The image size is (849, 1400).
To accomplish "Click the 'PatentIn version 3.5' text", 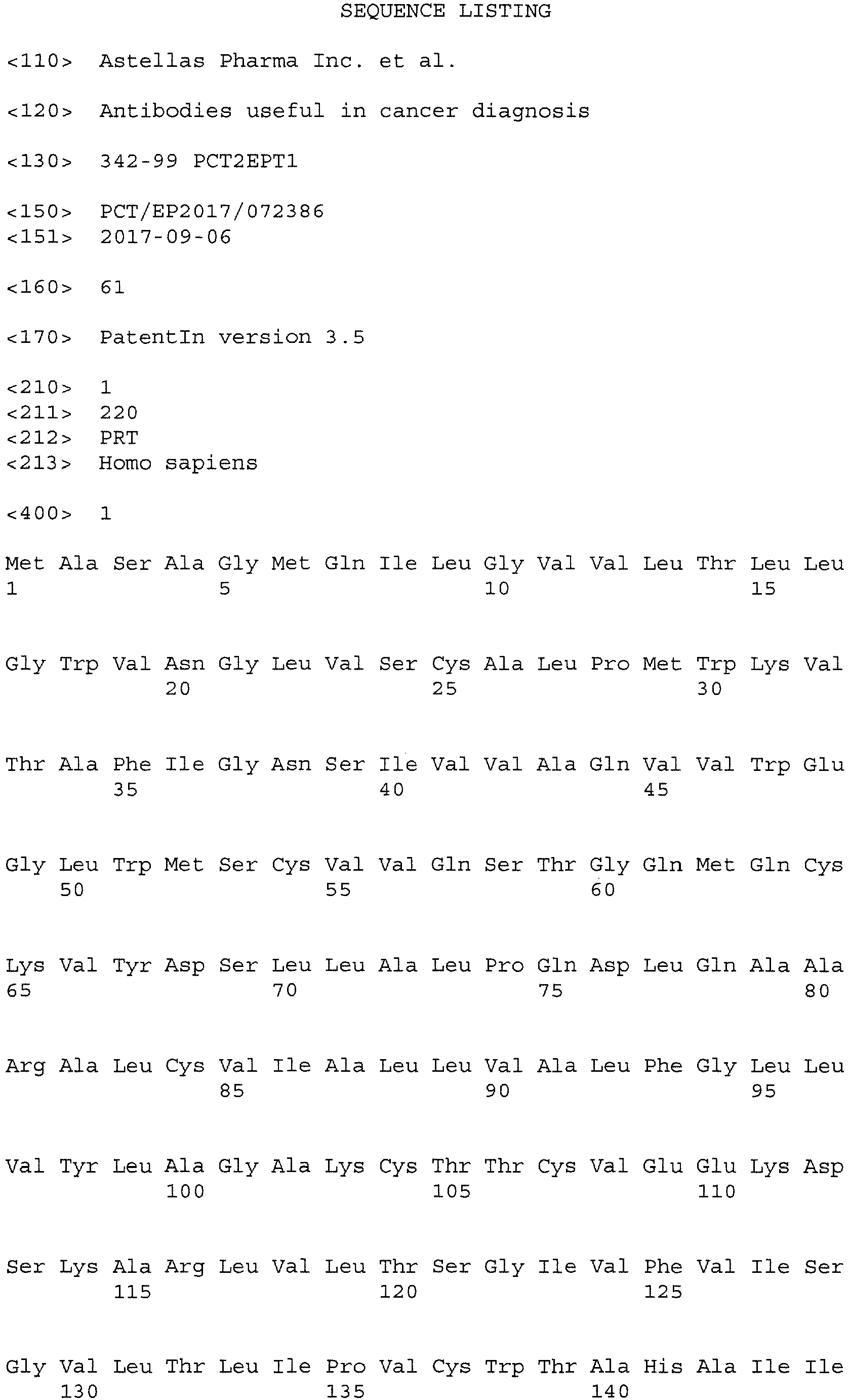I will (232, 337).
